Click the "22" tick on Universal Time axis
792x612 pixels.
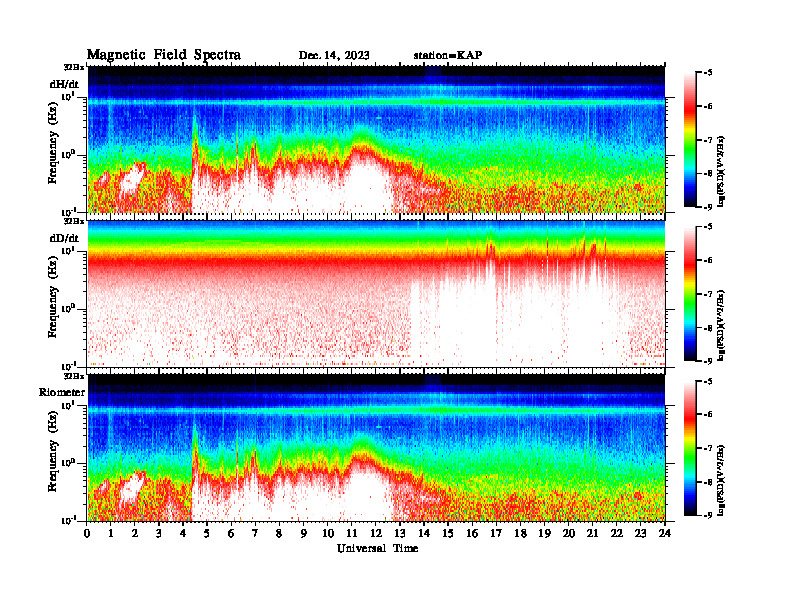[616, 534]
